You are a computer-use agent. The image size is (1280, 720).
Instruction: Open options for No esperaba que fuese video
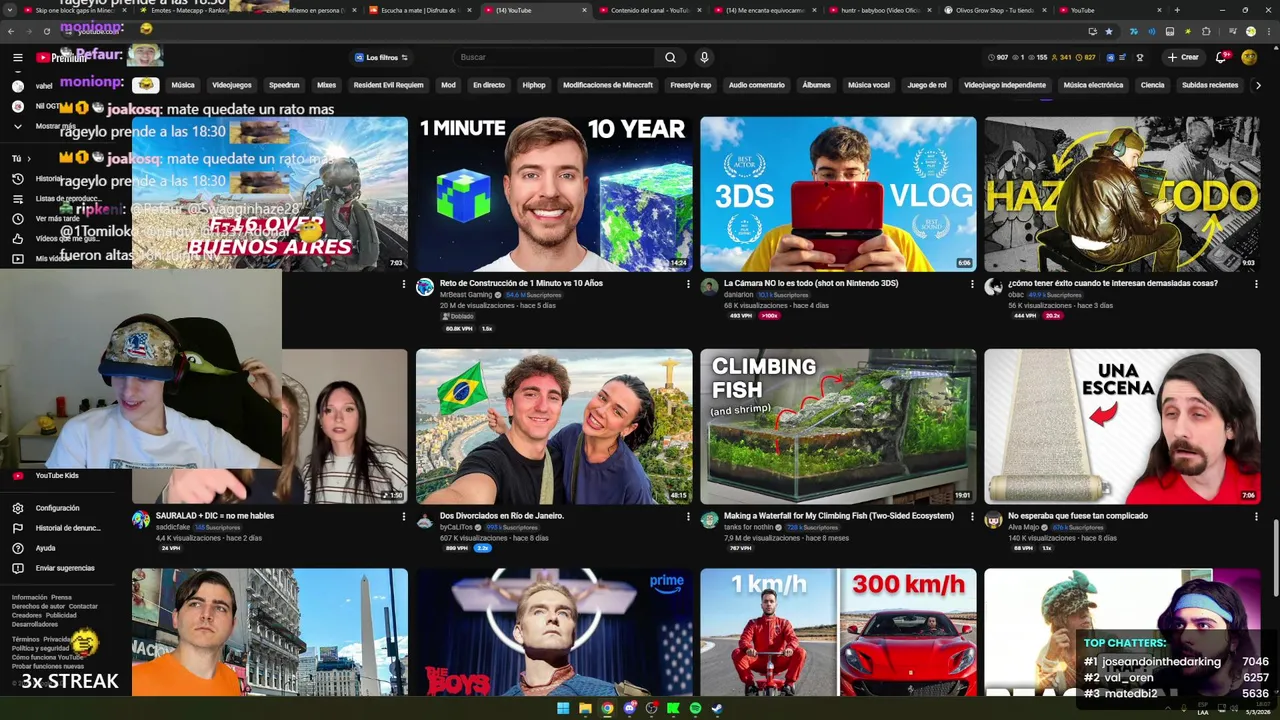pos(1256,517)
